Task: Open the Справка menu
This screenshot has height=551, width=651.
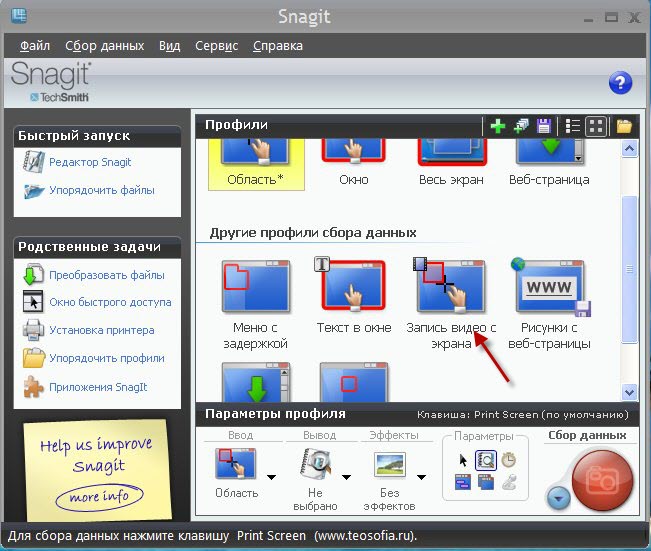Action: click(278, 46)
